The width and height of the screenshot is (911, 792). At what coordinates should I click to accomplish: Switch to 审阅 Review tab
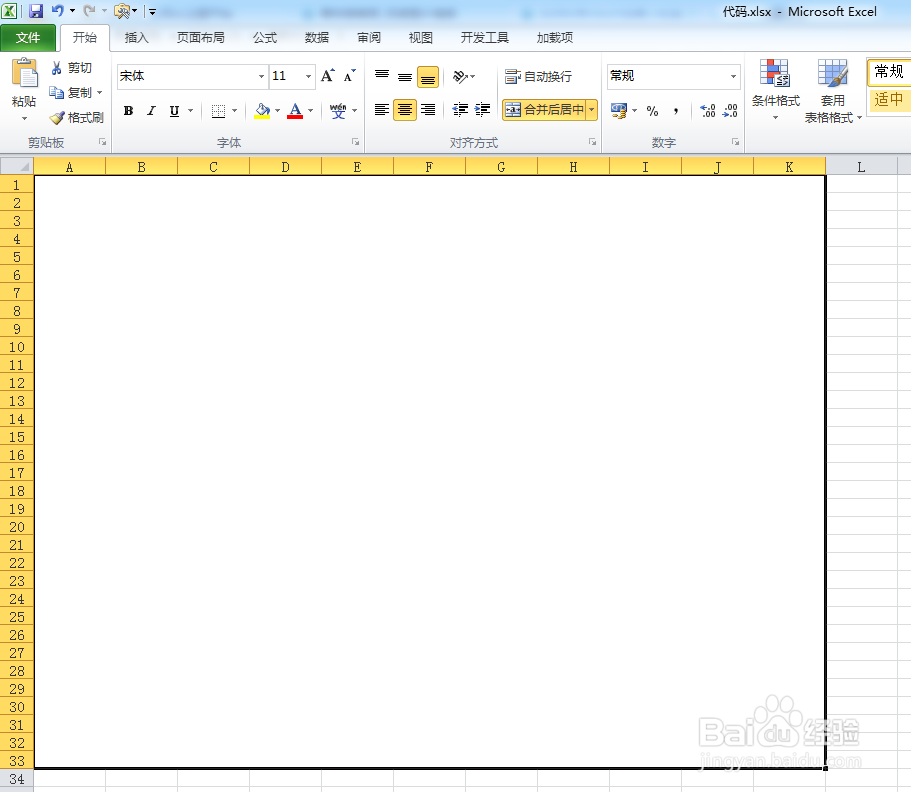[x=369, y=38]
